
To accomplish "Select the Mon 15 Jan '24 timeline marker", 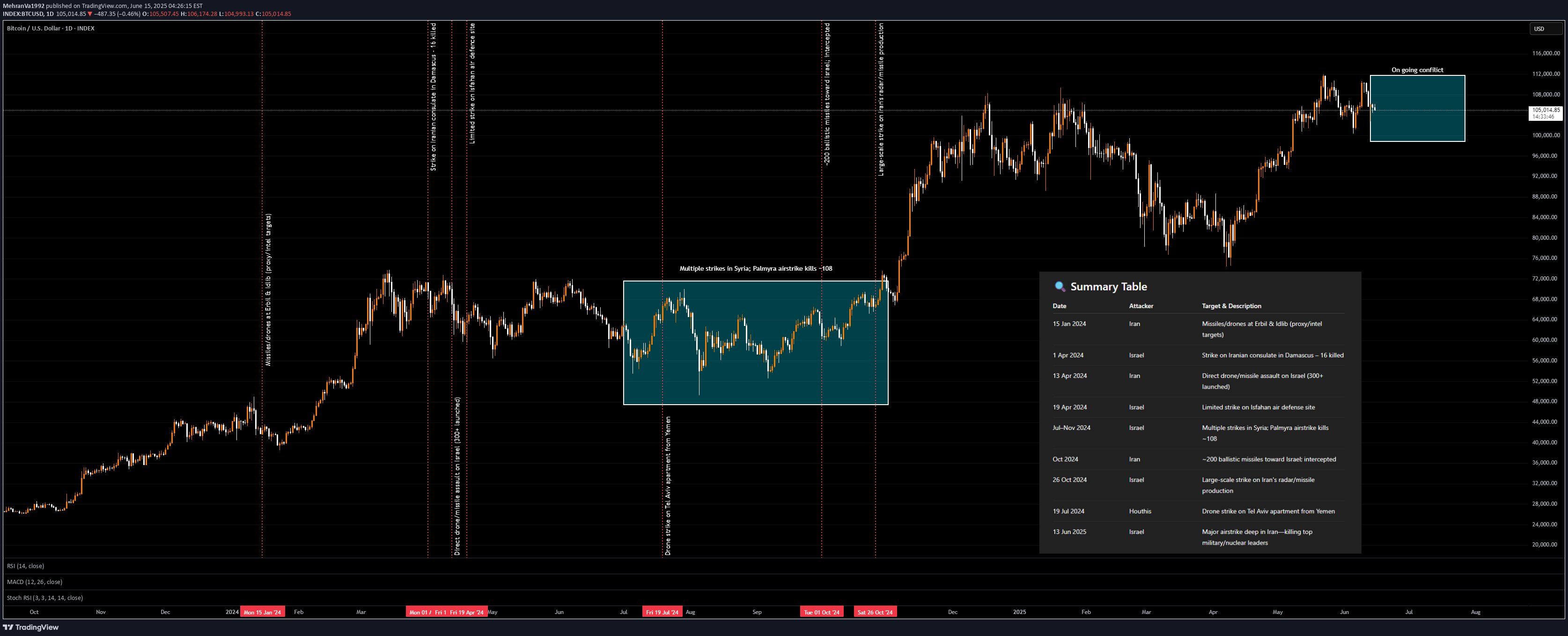I will (x=262, y=612).
